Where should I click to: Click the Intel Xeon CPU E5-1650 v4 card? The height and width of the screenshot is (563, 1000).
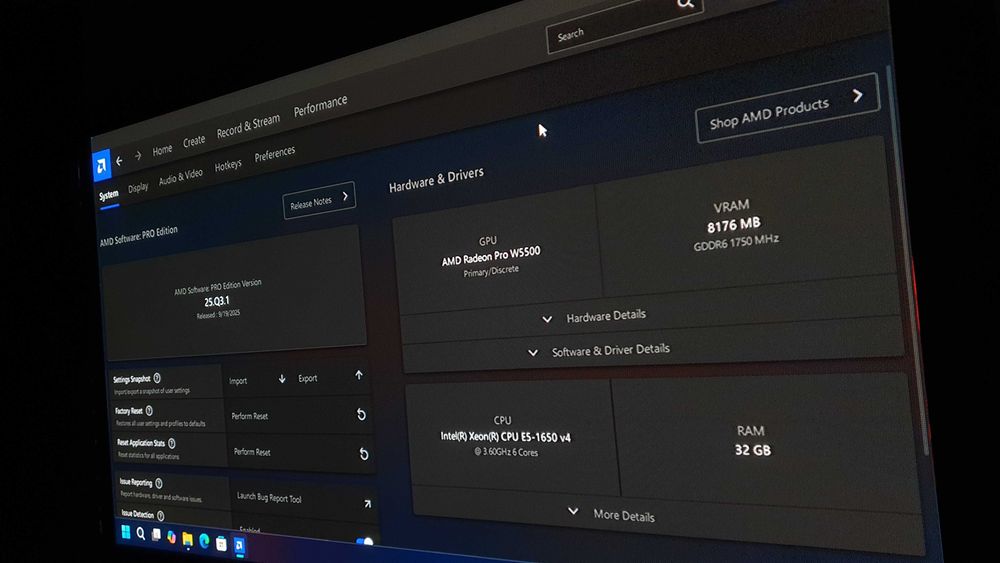click(511, 437)
